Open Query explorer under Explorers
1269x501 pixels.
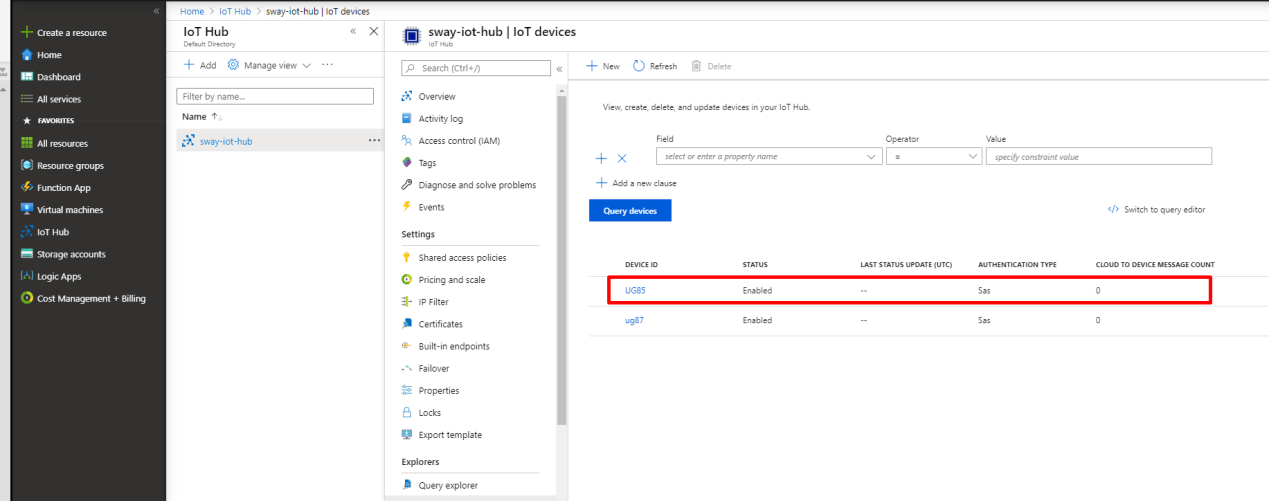(x=448, y=486)
